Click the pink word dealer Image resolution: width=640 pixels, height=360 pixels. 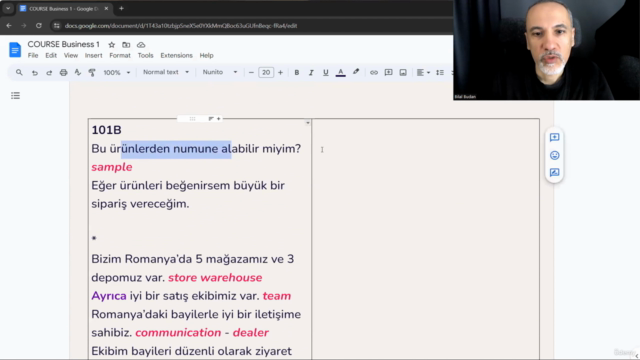(x=251, y=333)
